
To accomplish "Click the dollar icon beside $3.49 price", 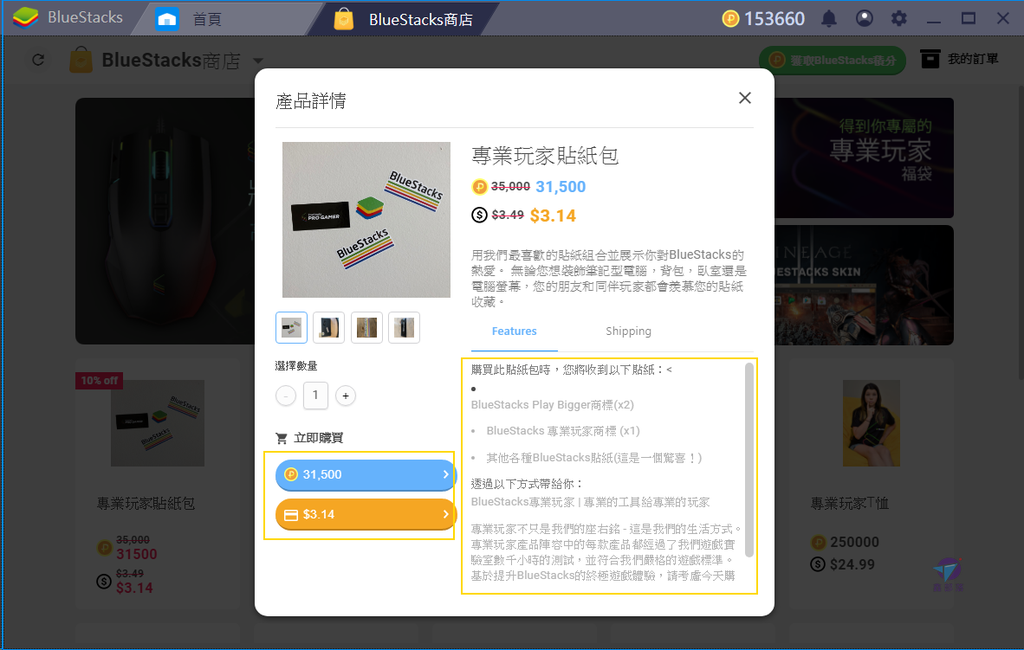I will 479,215.
